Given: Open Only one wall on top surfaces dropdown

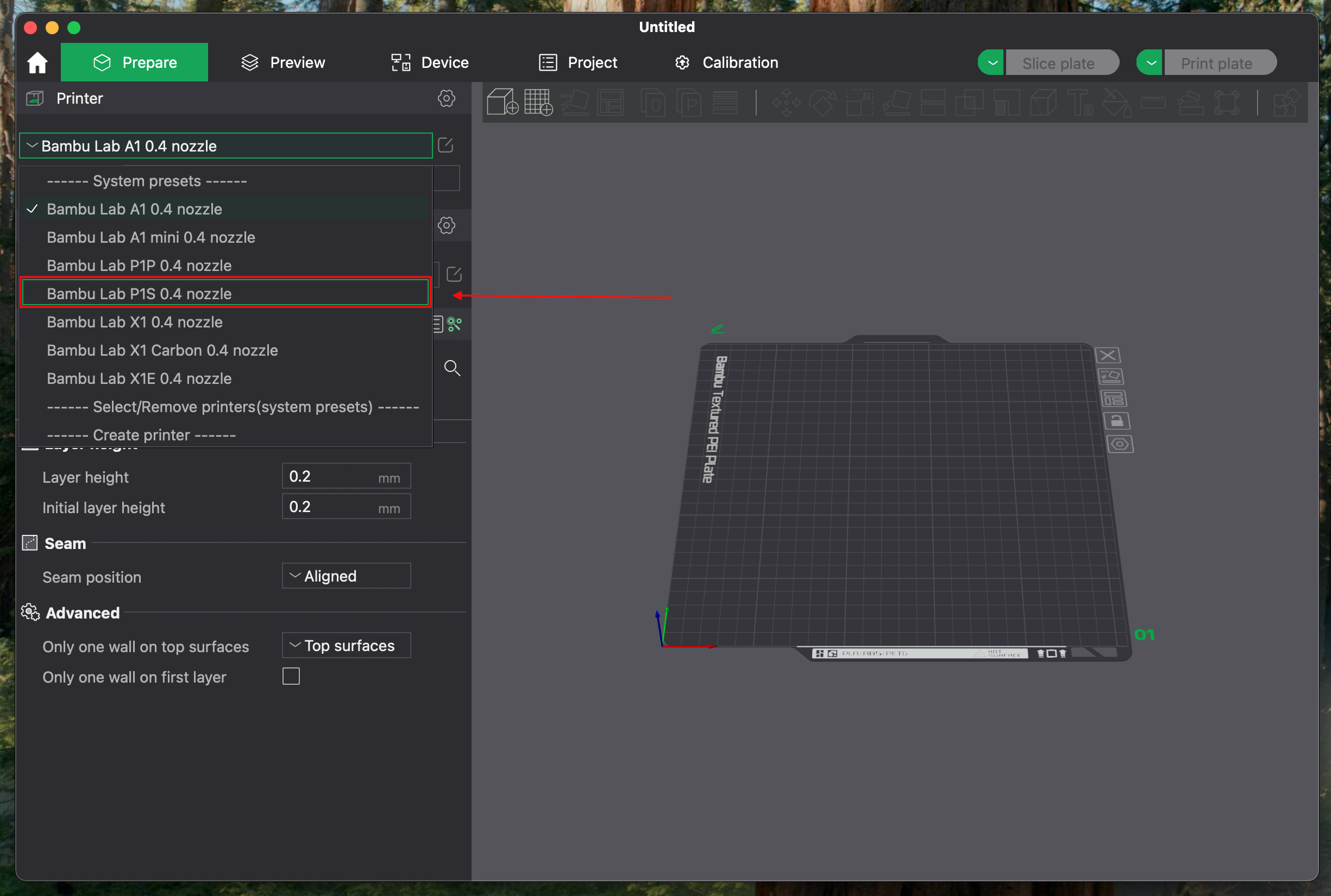Looking at the screenshot, I should tap(346, 646).
